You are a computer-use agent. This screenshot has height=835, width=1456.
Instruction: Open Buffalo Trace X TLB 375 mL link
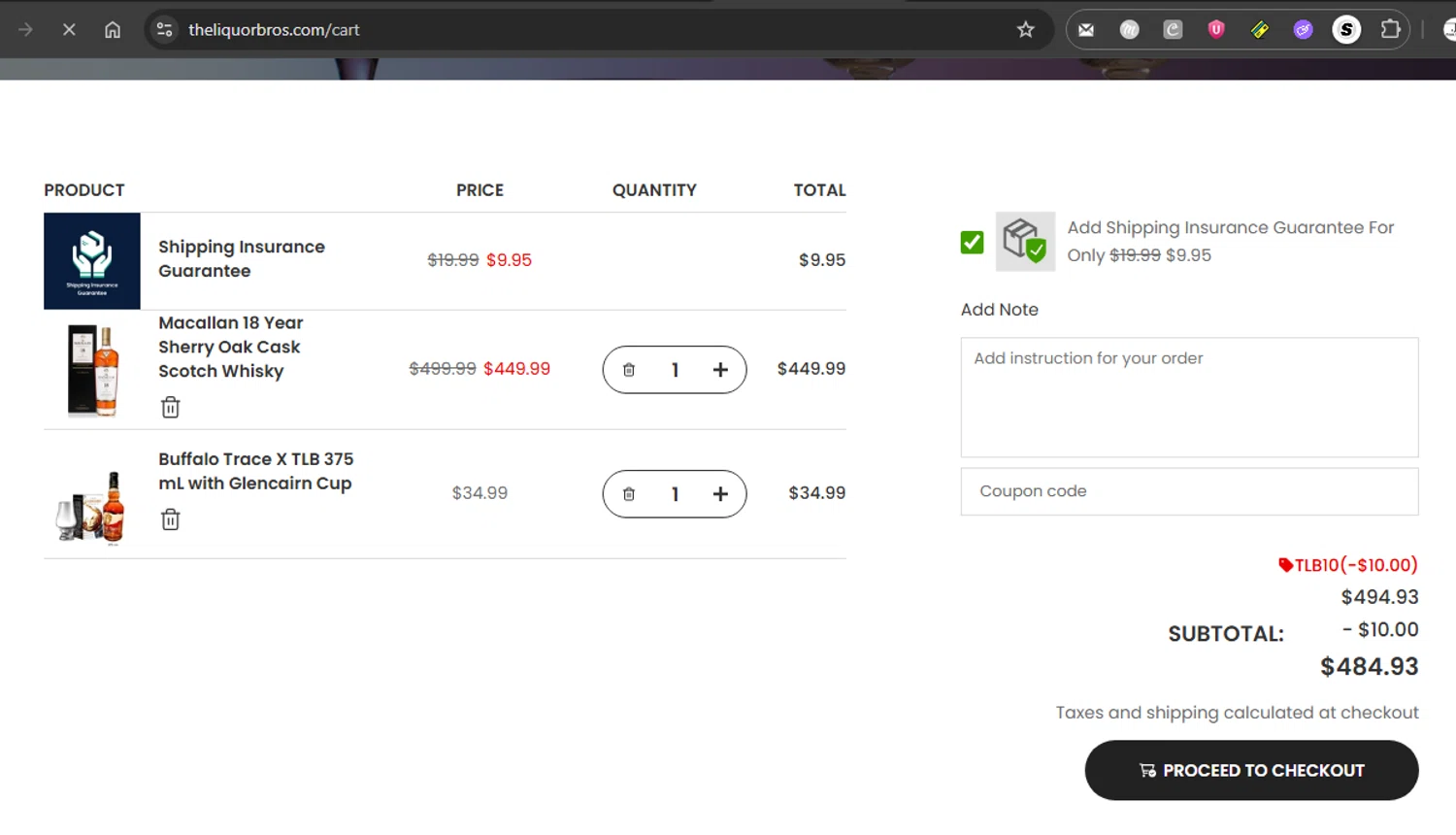(256, 471)
